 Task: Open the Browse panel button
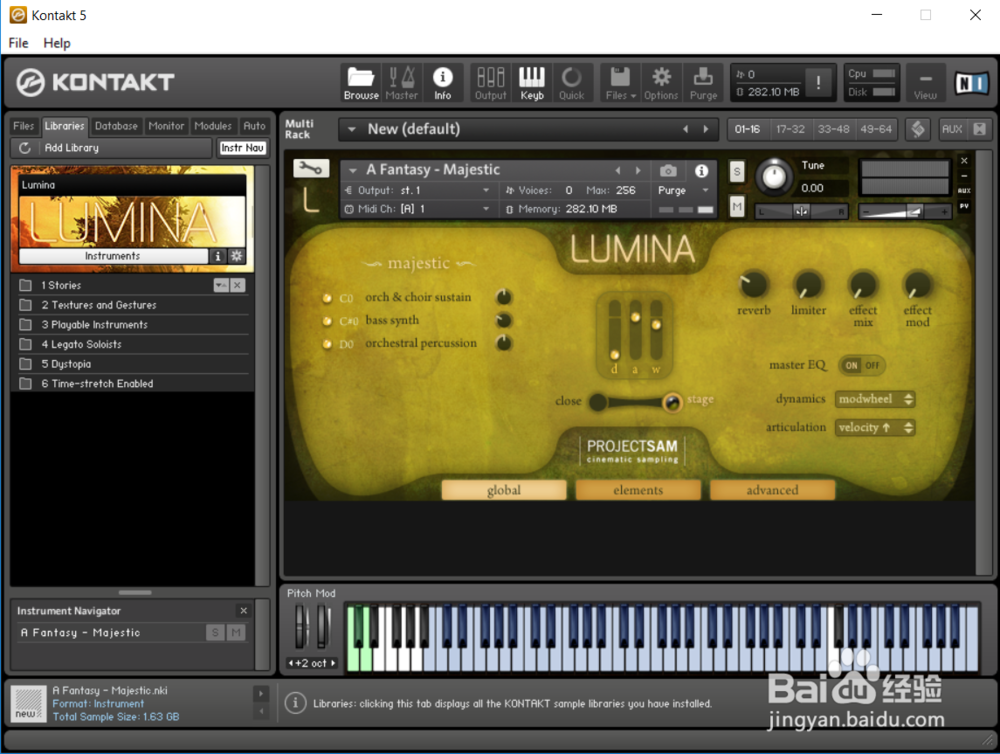click(x=361, y=83)
